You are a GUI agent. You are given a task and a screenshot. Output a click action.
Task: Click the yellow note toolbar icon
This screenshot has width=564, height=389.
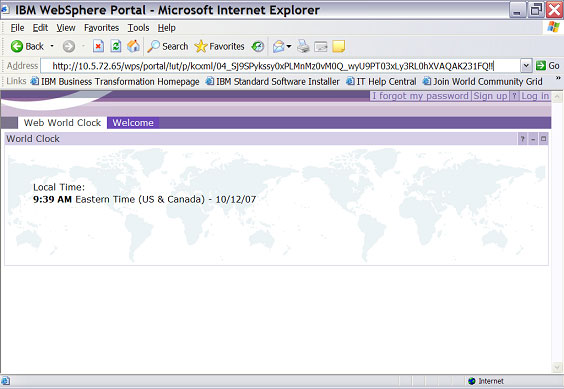pyautogui.click(x=338, y=46)
